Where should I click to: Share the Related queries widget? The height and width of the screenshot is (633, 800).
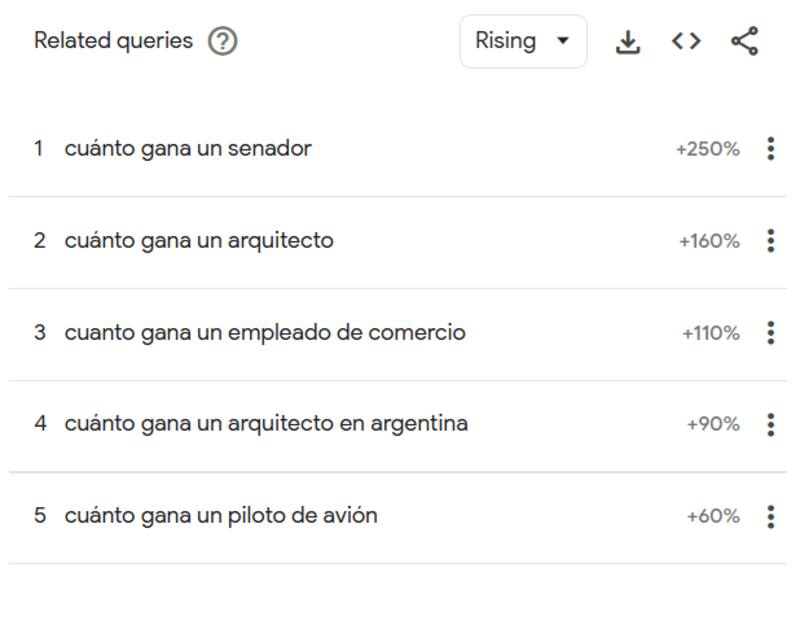(744, 41)
